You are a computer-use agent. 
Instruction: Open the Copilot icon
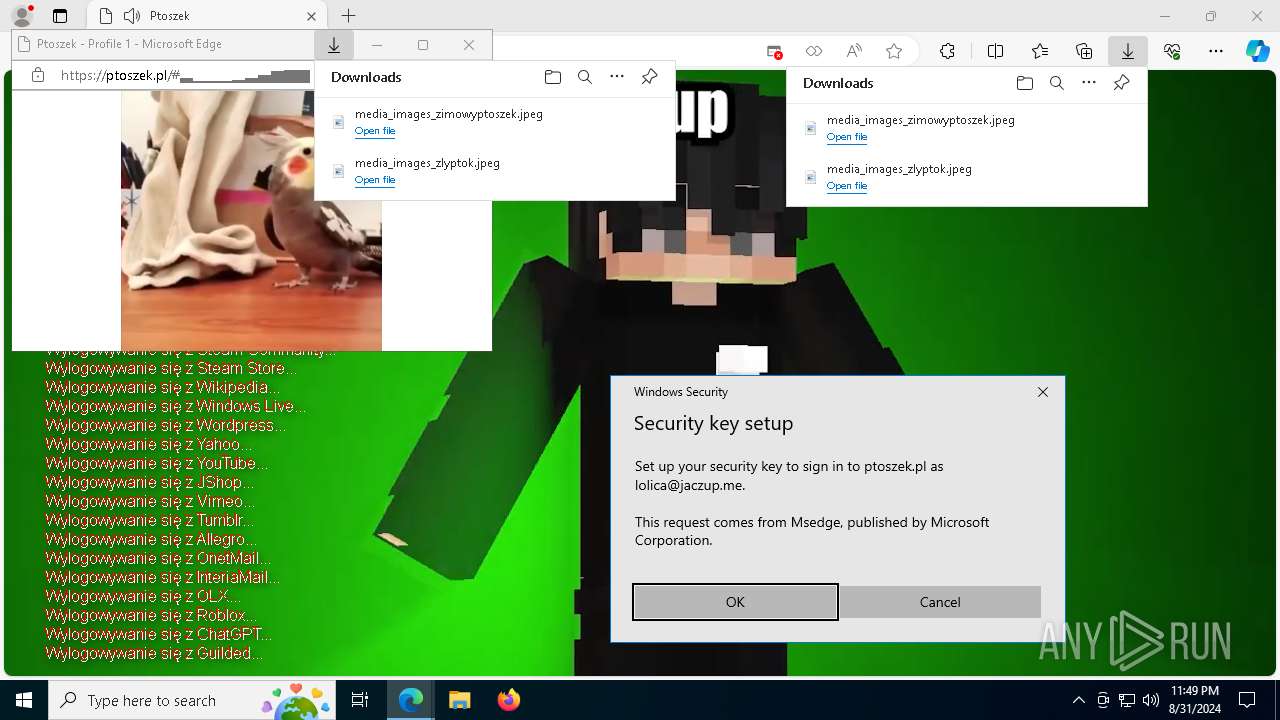(1257, 51)
